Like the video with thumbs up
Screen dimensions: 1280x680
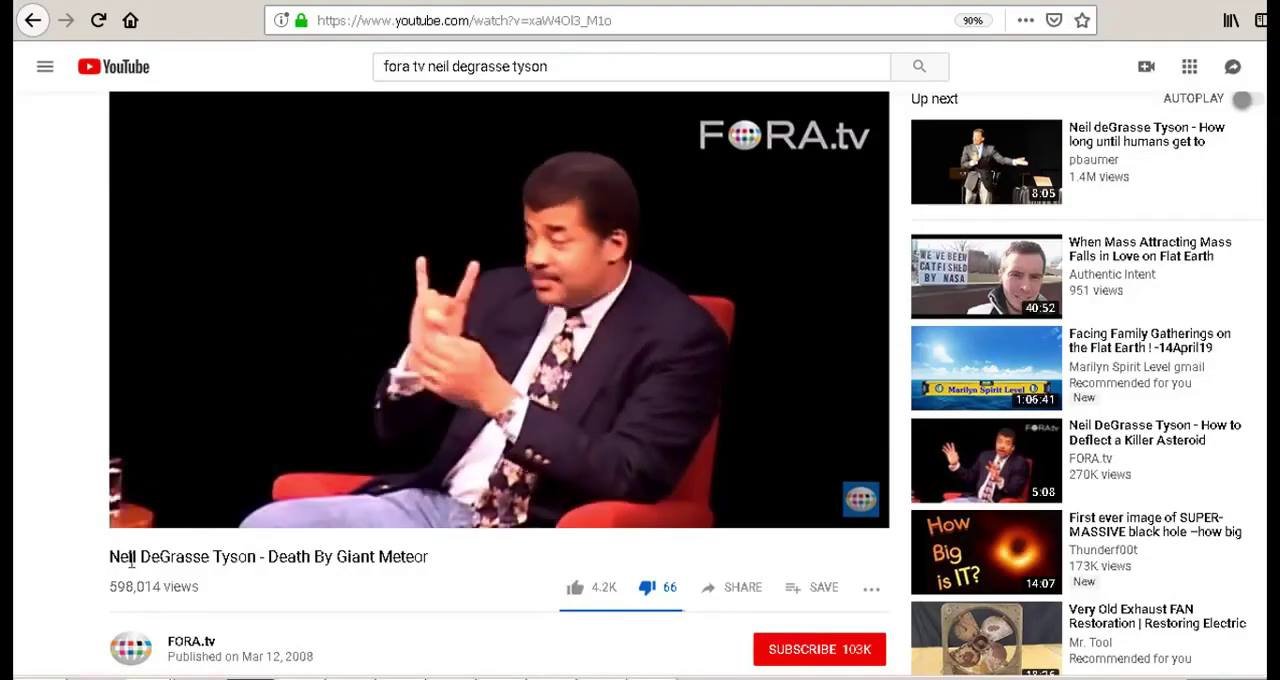(575, 588)
